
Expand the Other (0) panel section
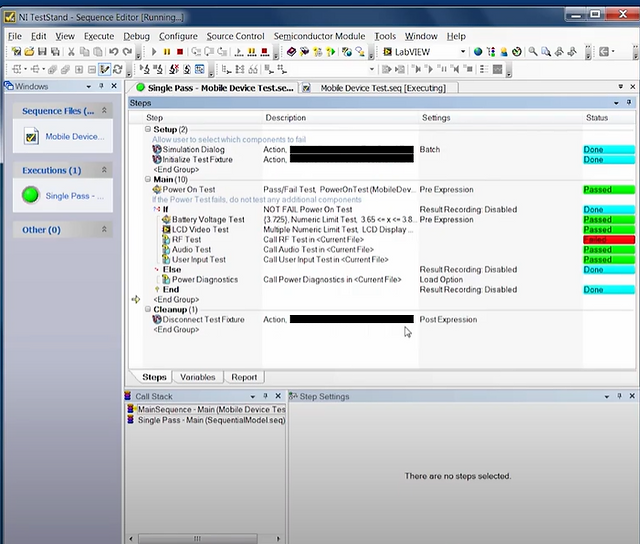[104, 229]
